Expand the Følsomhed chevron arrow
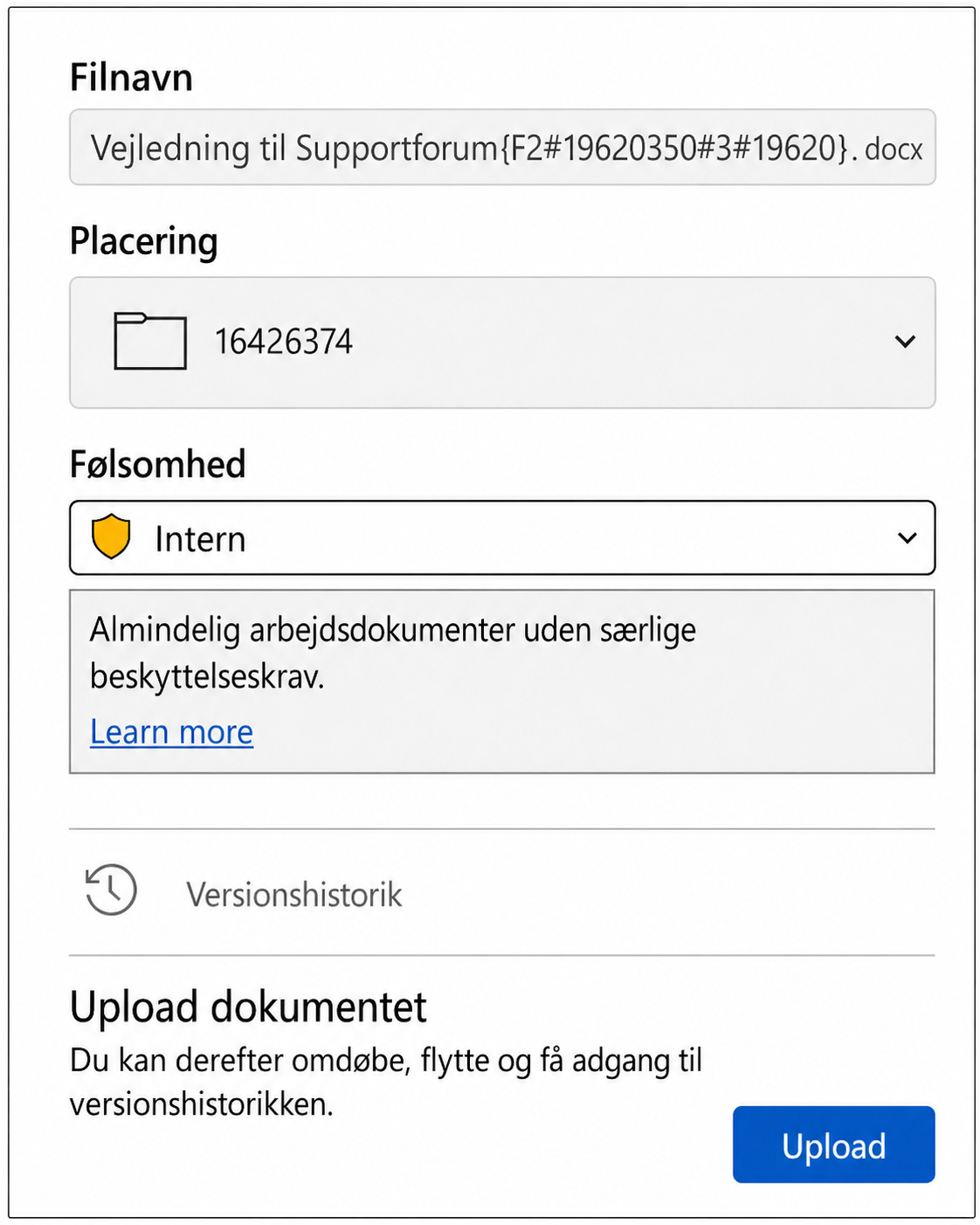This screenshot has width=980, height=1225. tap(908, 538)
